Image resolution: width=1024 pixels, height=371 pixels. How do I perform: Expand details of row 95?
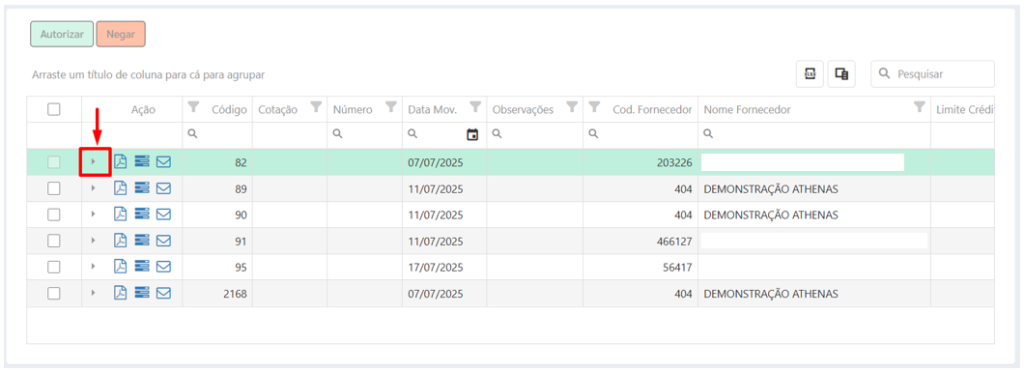click(93, 266)
